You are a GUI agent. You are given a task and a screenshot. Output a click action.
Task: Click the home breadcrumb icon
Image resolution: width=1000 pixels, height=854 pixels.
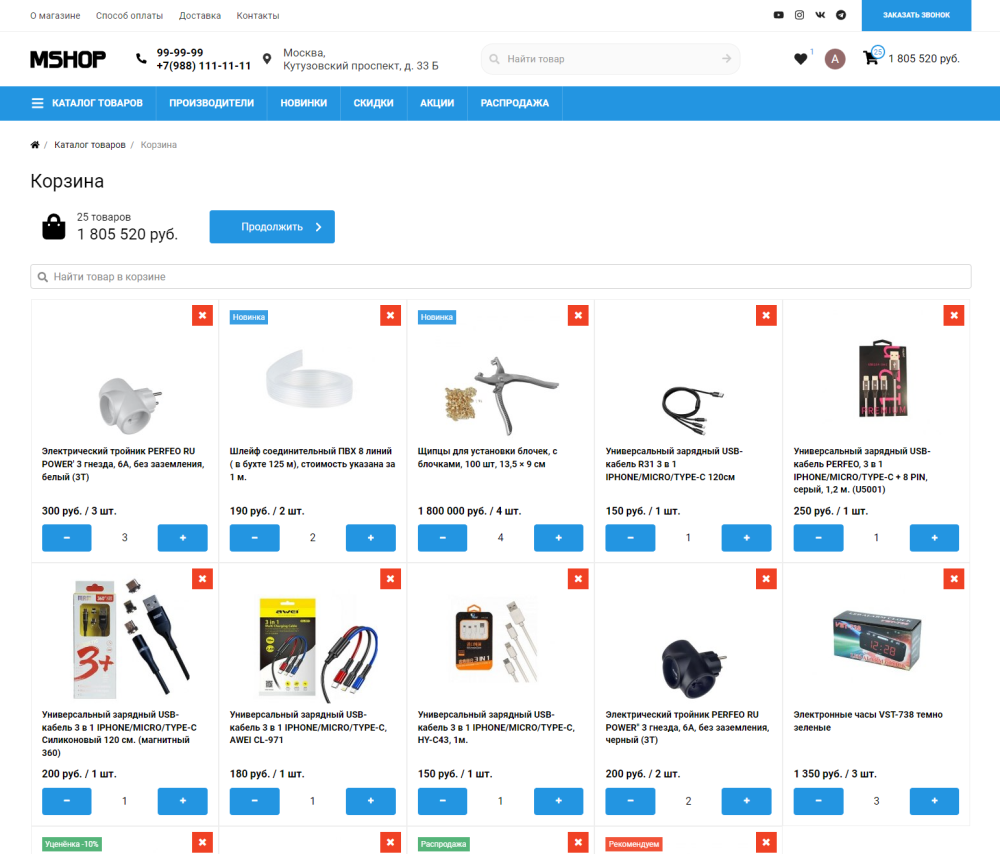(35, 145)
